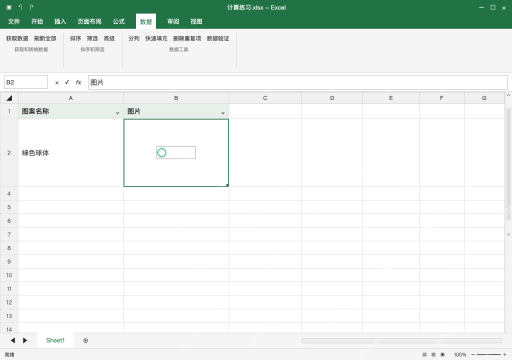This screenshot has height=360, width=512.
Task: Click vertical scrollbar down arrow
Action: [508, 234]
